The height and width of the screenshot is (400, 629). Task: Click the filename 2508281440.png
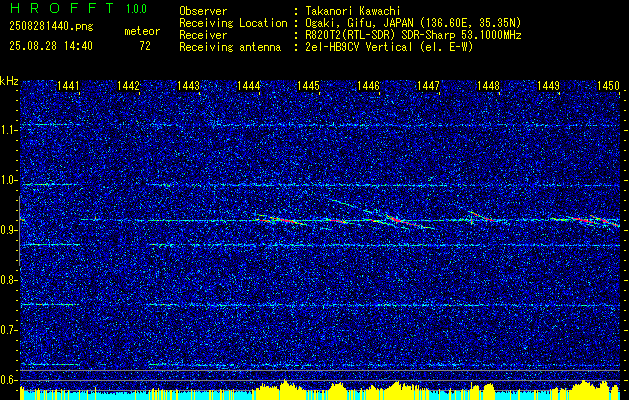click(51, 27)
